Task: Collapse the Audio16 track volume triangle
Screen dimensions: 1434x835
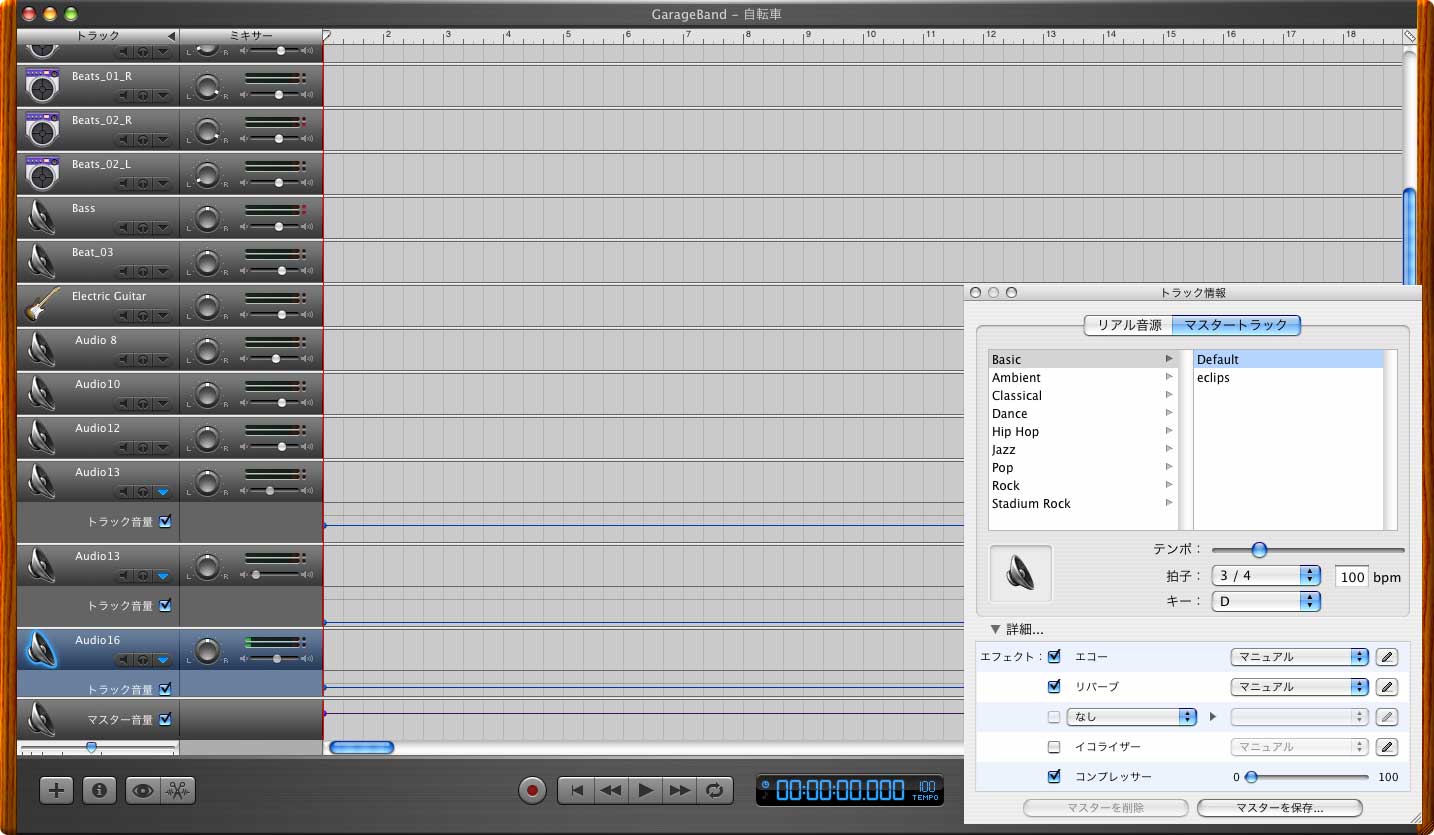Action: click(162, 661)
